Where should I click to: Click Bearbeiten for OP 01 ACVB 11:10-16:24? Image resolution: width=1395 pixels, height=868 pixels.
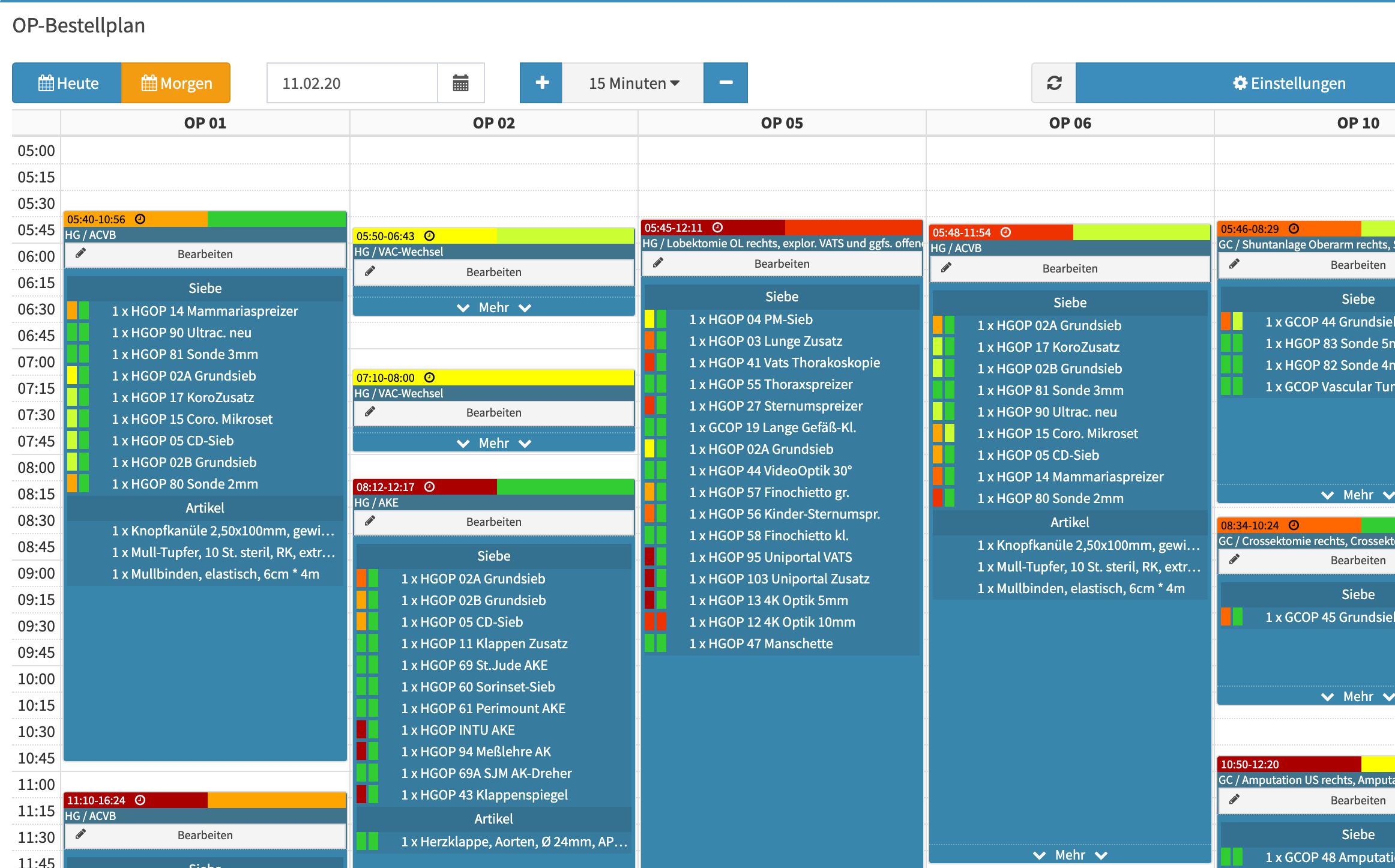pyautogui.click(x=205, y=835)
